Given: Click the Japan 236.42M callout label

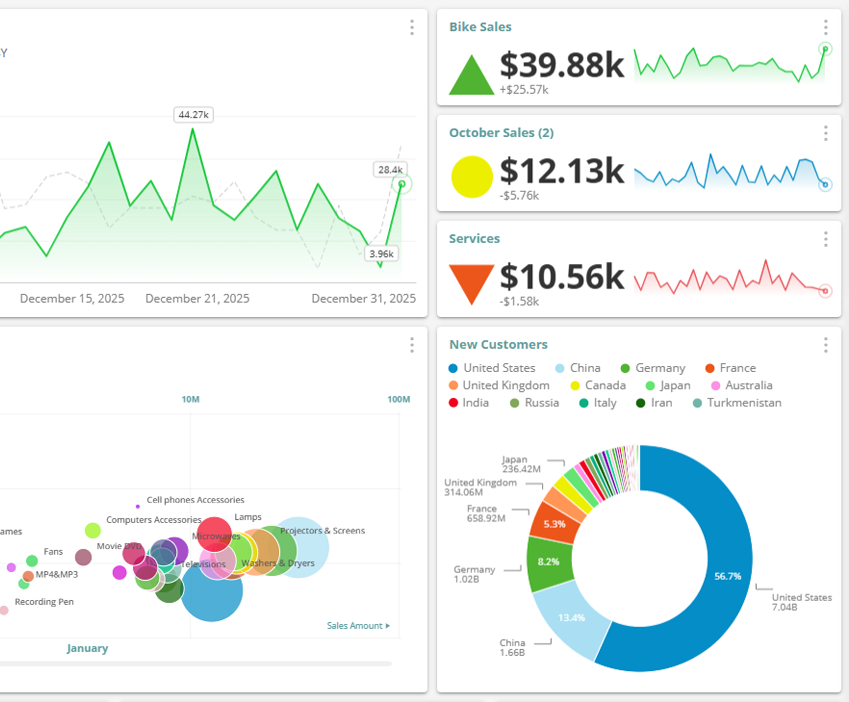Looking at the screenshot, I should pos(521,464).
